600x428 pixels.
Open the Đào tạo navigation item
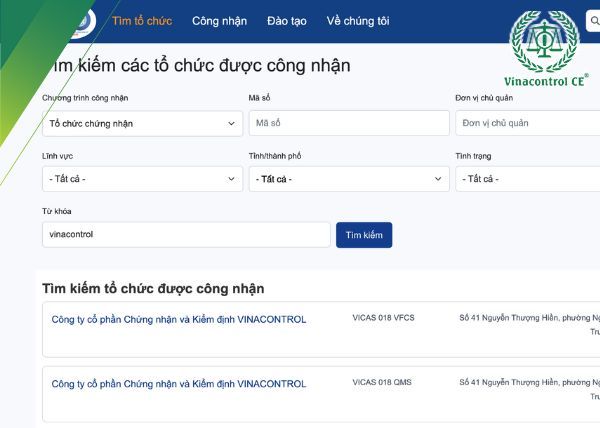[x=287, y=21]
